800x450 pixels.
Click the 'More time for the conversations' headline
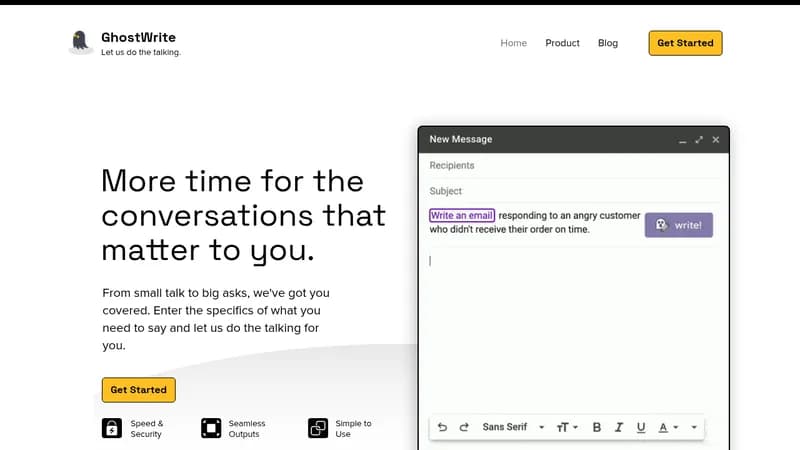pyautogui.click(x=243, y=215)
